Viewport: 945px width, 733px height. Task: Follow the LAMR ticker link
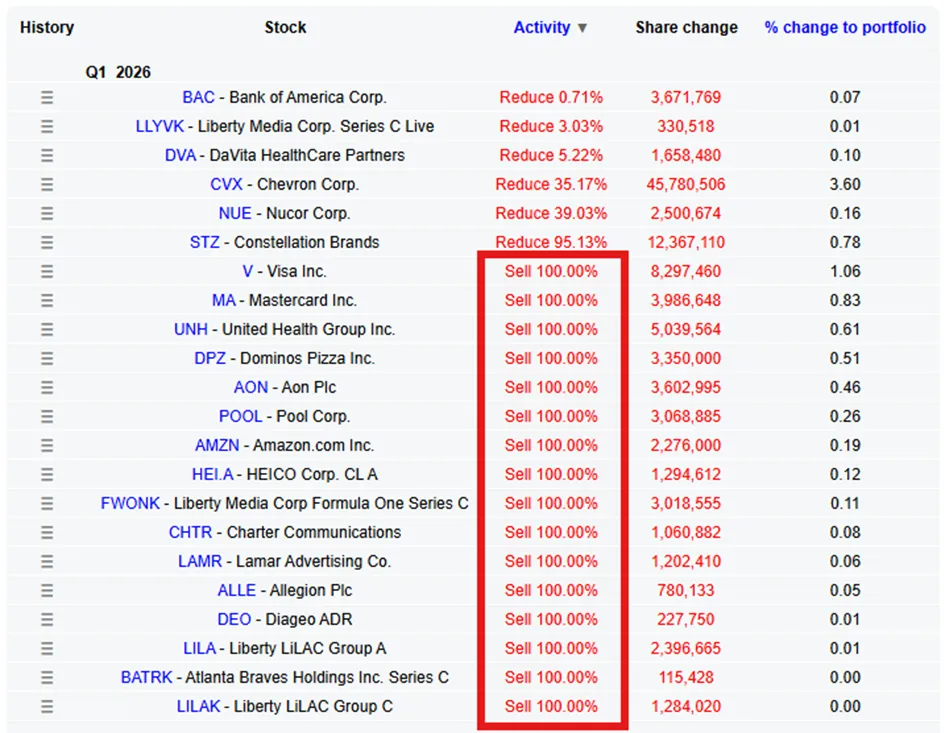(x=200, y=562)
